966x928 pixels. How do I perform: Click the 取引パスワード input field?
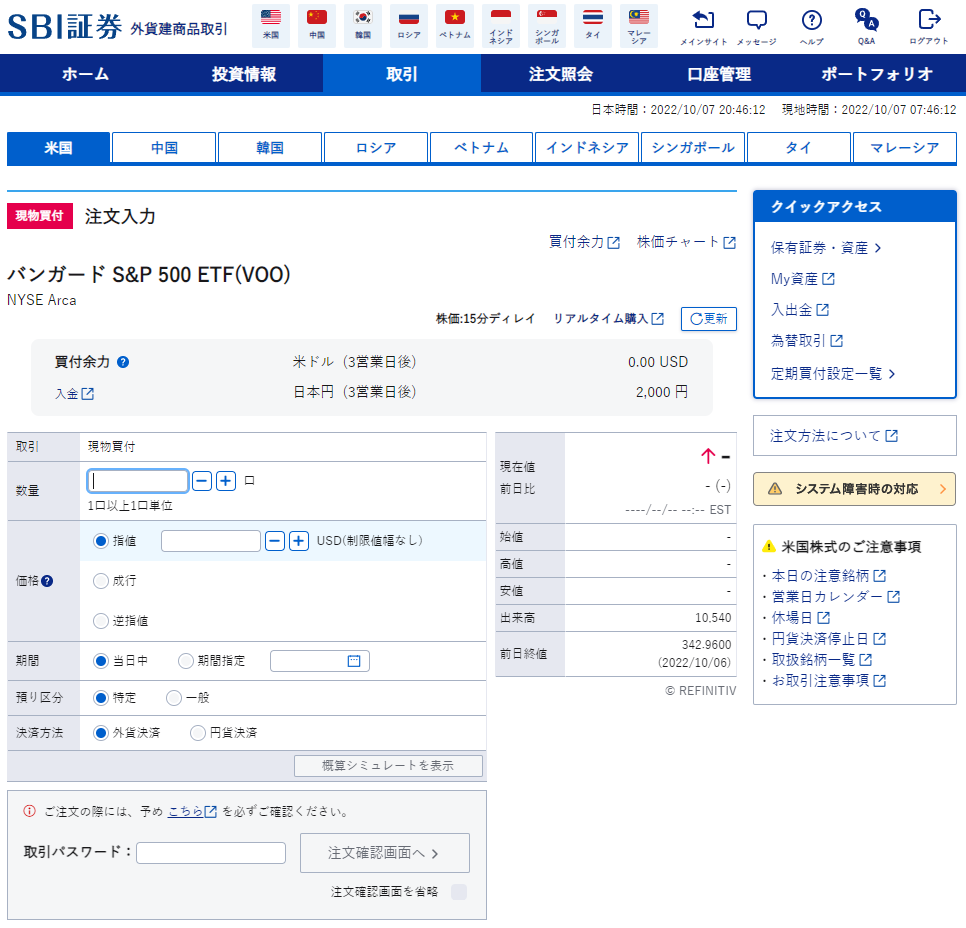[210, 852]
